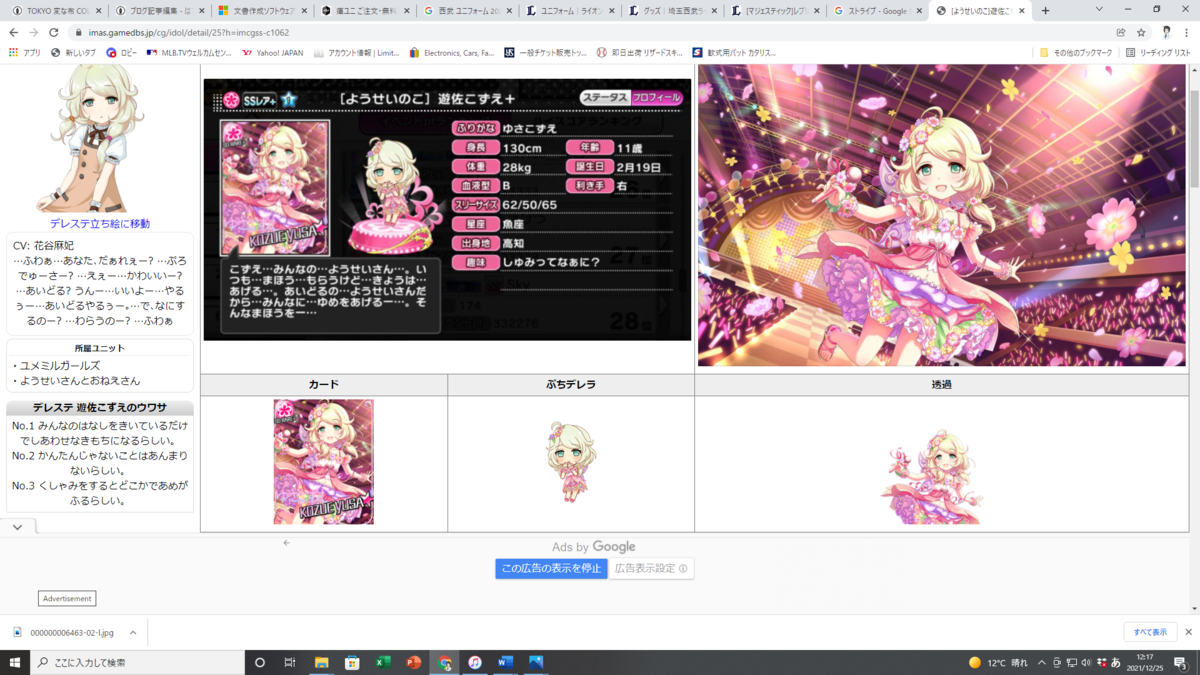Open File Explorer from taskbar
This screenshot has height=675, width=1200.
pyautogui.click(x=322, y=662)
